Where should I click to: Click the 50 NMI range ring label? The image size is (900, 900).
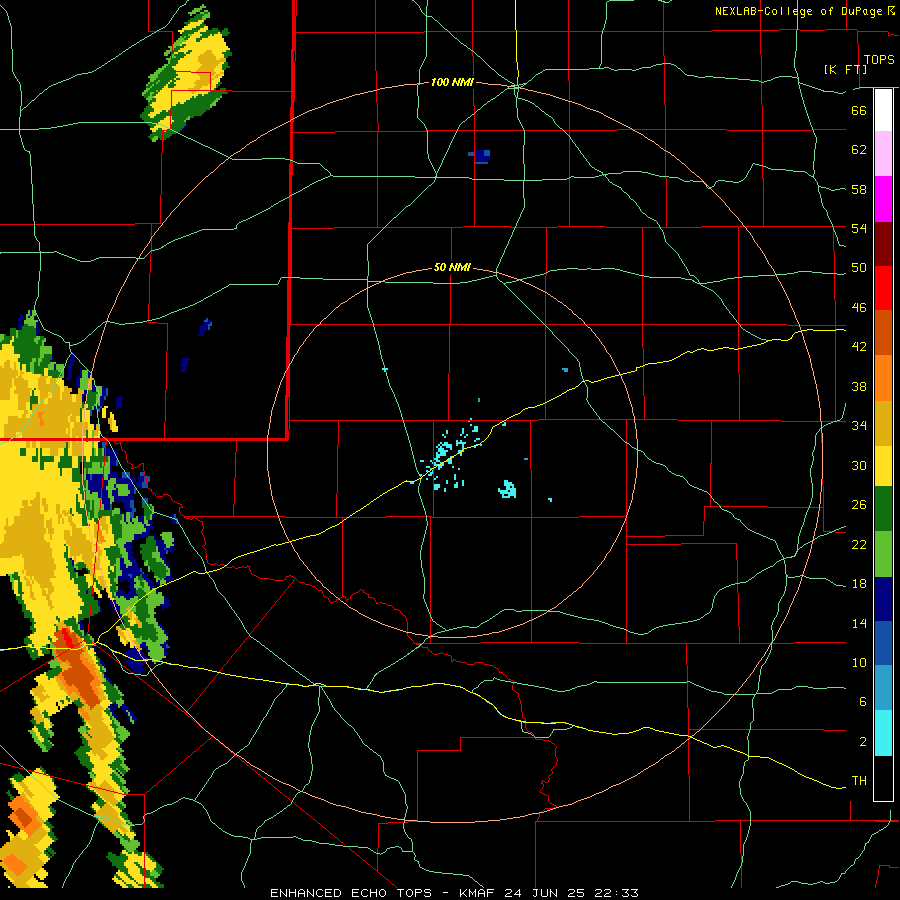(x=452, y=267)
